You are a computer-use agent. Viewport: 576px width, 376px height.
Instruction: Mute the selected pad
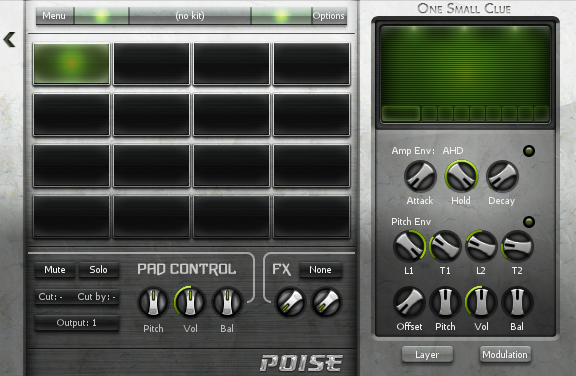[x=55, y=270]
